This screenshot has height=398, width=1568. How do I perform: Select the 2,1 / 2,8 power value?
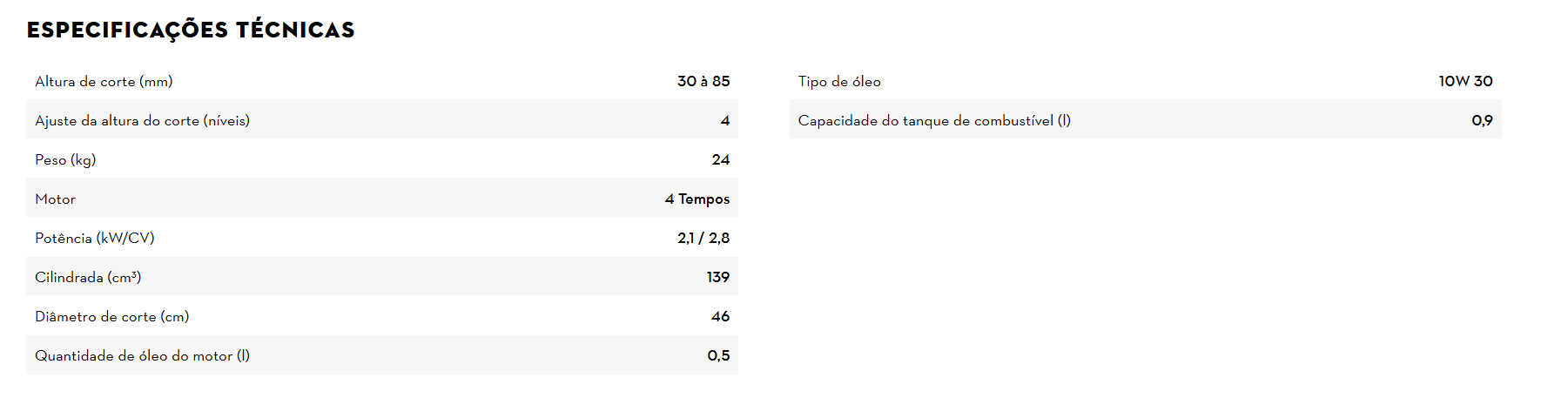(703, 238)
